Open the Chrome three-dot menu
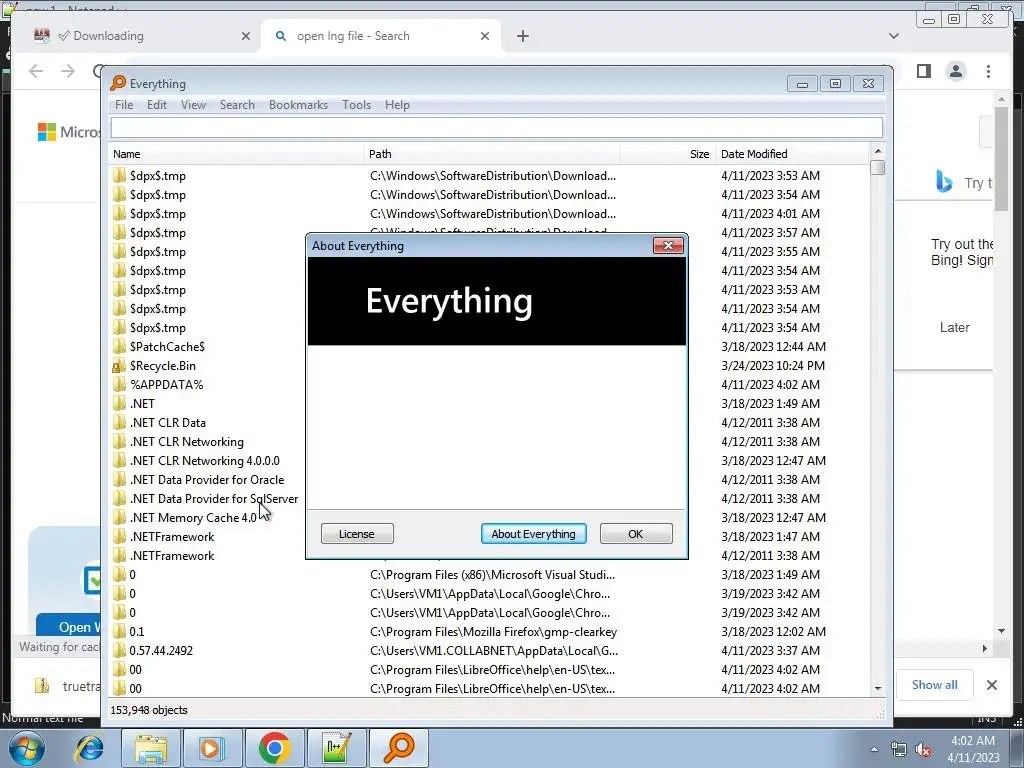1024x768 pixels. (x=988, y=71)
